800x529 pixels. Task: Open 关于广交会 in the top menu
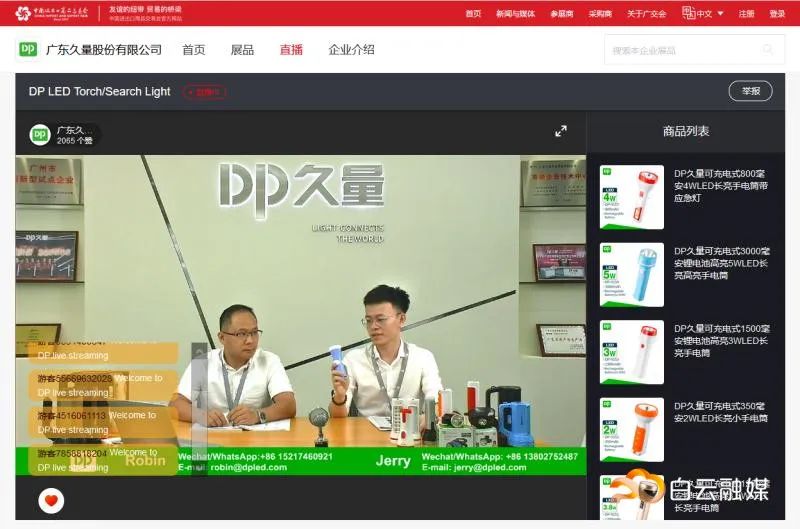click(646, 14)
